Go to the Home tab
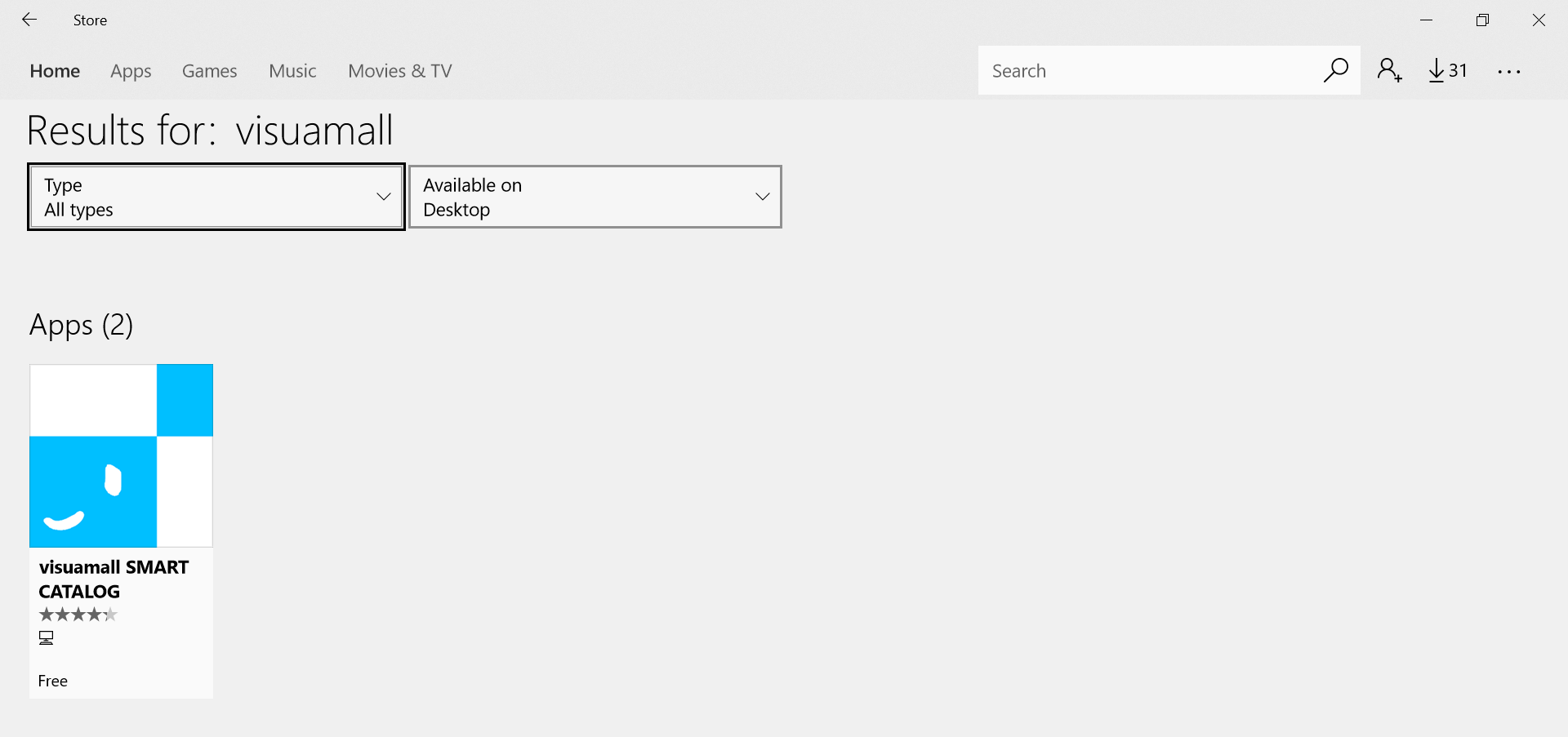 point(55,71)
